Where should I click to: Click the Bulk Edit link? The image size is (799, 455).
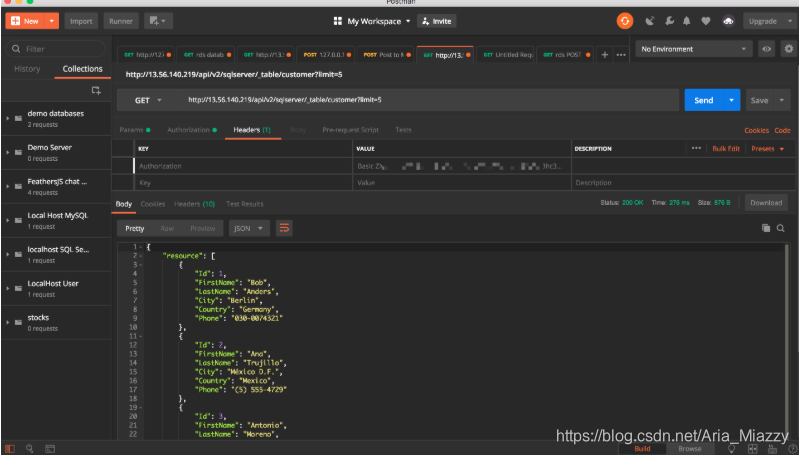[726, 148]
